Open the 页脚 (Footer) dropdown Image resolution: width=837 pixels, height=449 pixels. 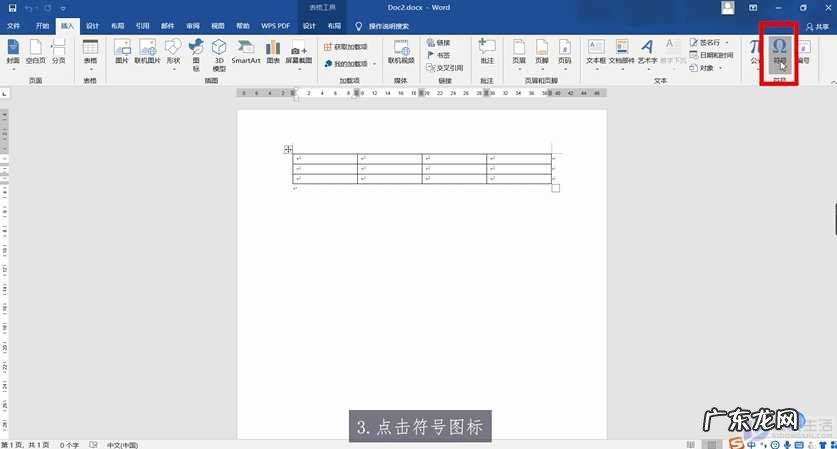click(542, 54)
